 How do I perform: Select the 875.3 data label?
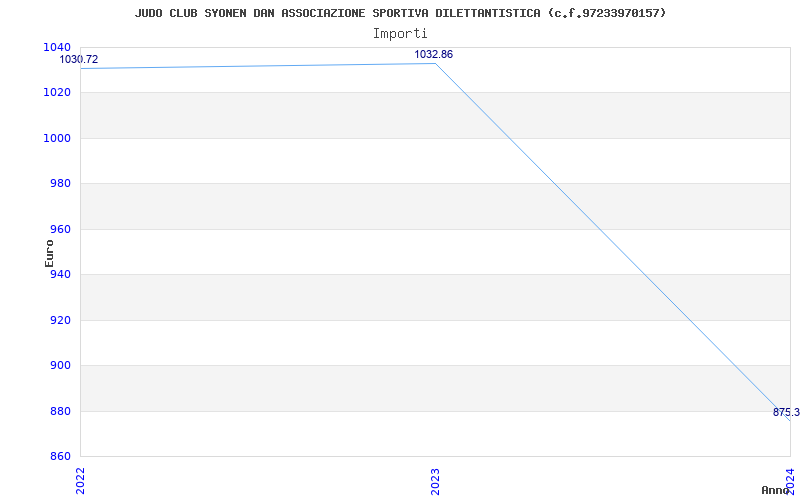[x=786, y=412]
